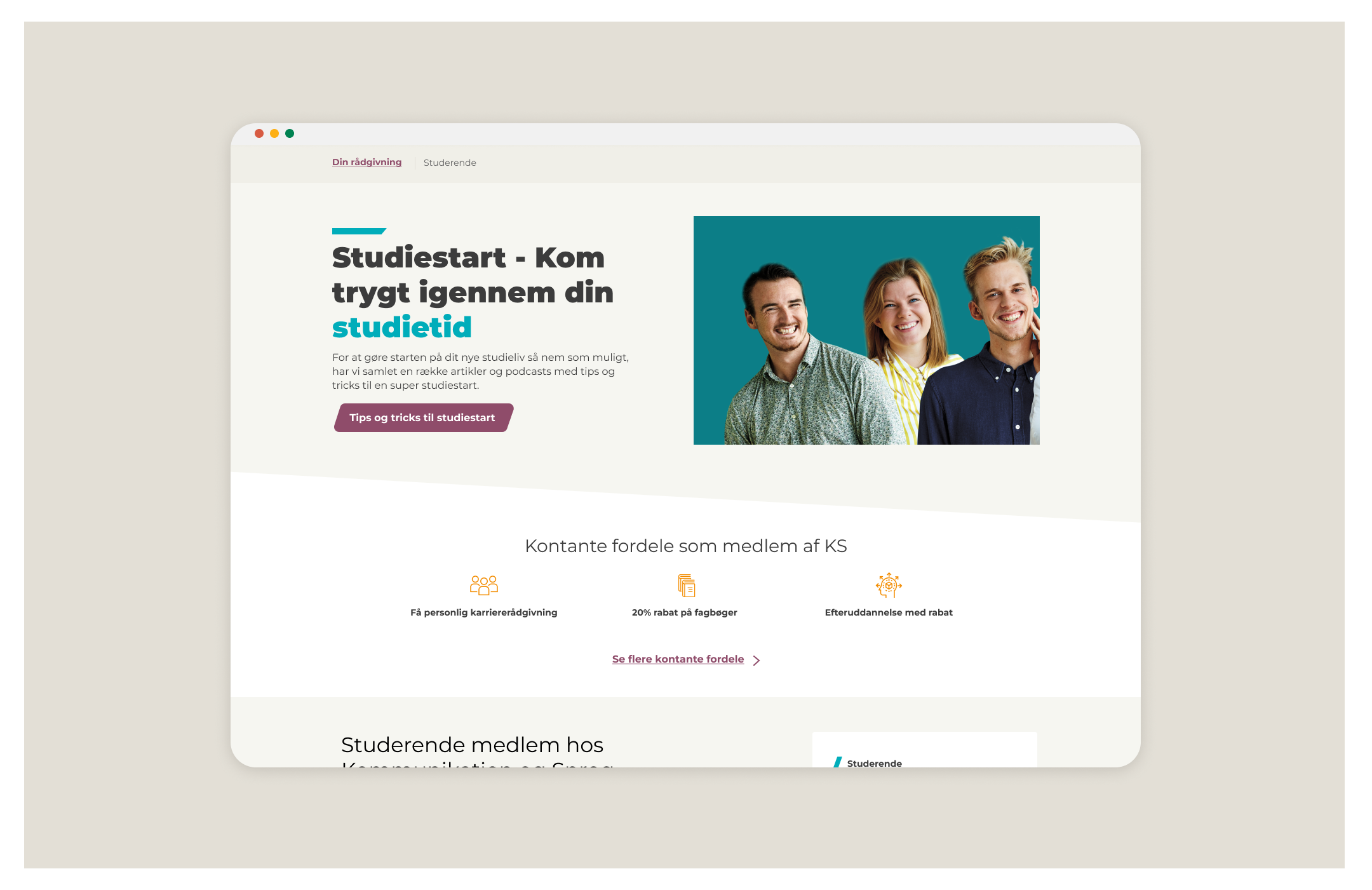Click the yellow window minimize dot
This screenshot has height=890, width=1372.
click(x=274, y=133)
